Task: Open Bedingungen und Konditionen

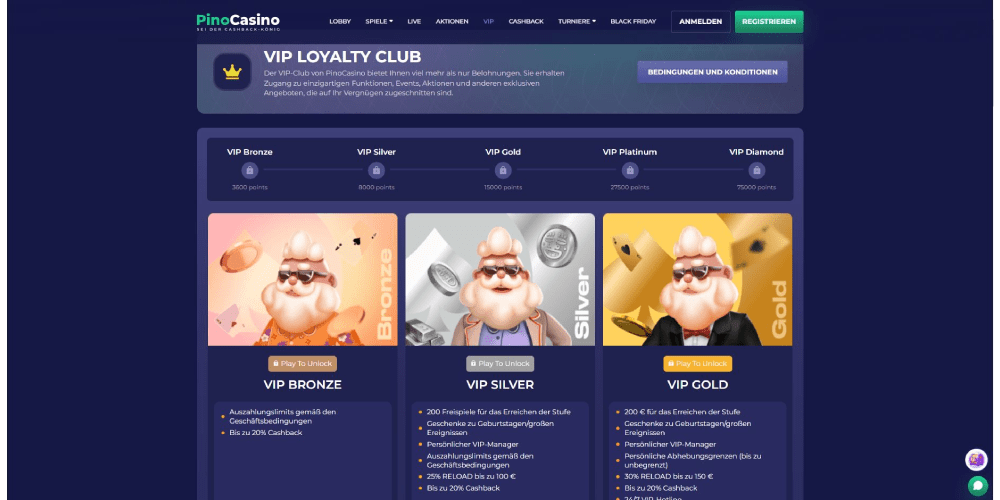Action: (712, 72)
